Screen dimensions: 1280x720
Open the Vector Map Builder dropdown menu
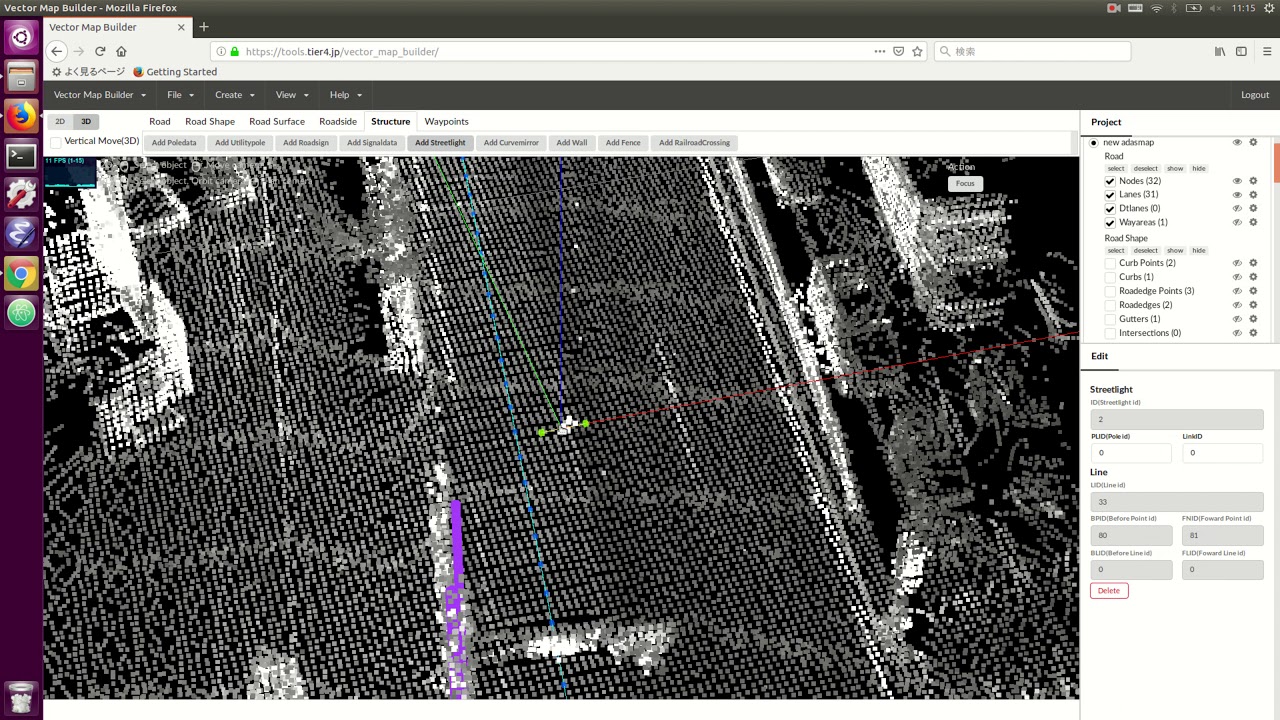[100, 95]
